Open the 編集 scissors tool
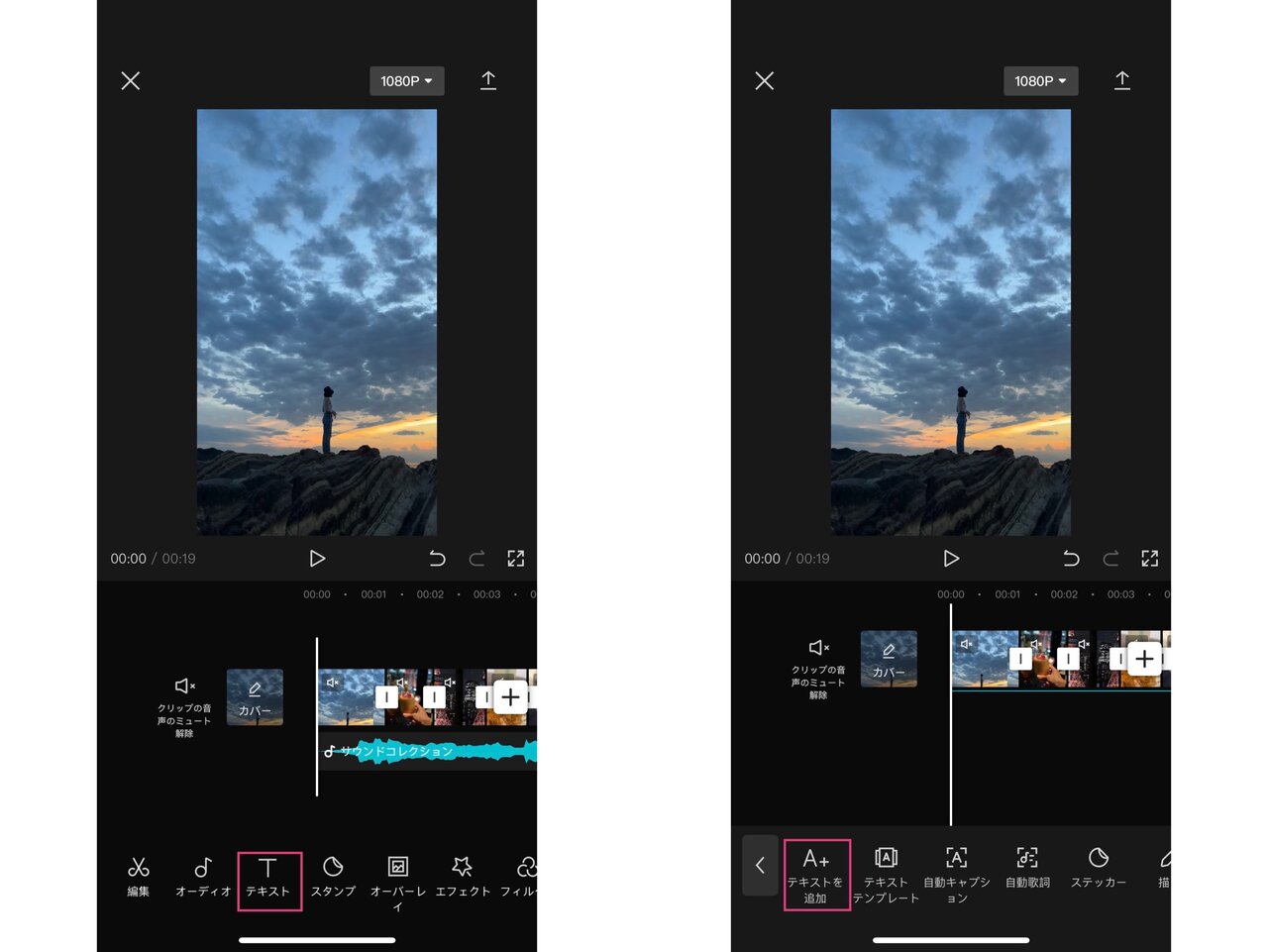1268x952 pixels. click(x=139, y=878)
